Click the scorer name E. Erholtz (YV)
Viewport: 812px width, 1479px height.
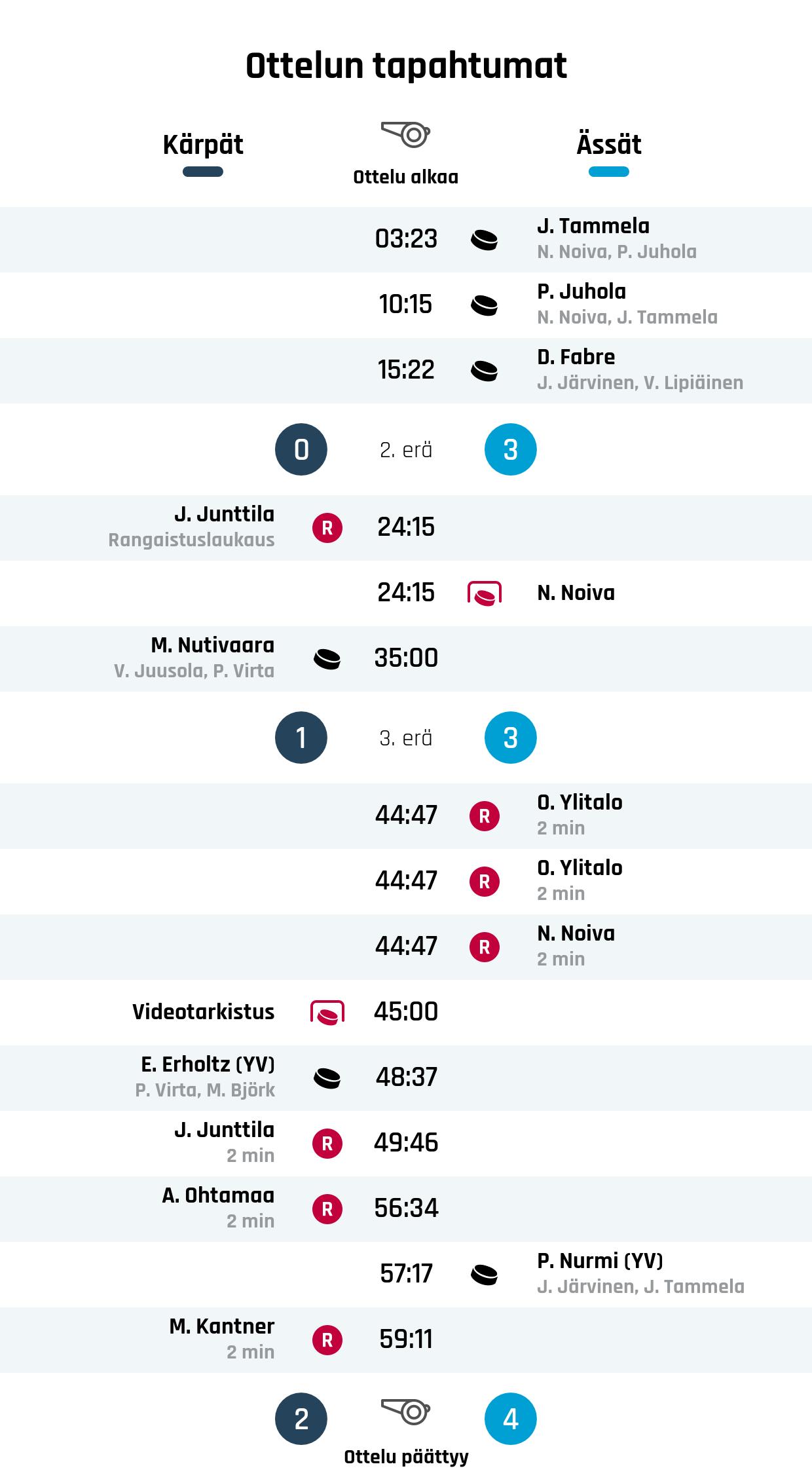(208, 1064)
